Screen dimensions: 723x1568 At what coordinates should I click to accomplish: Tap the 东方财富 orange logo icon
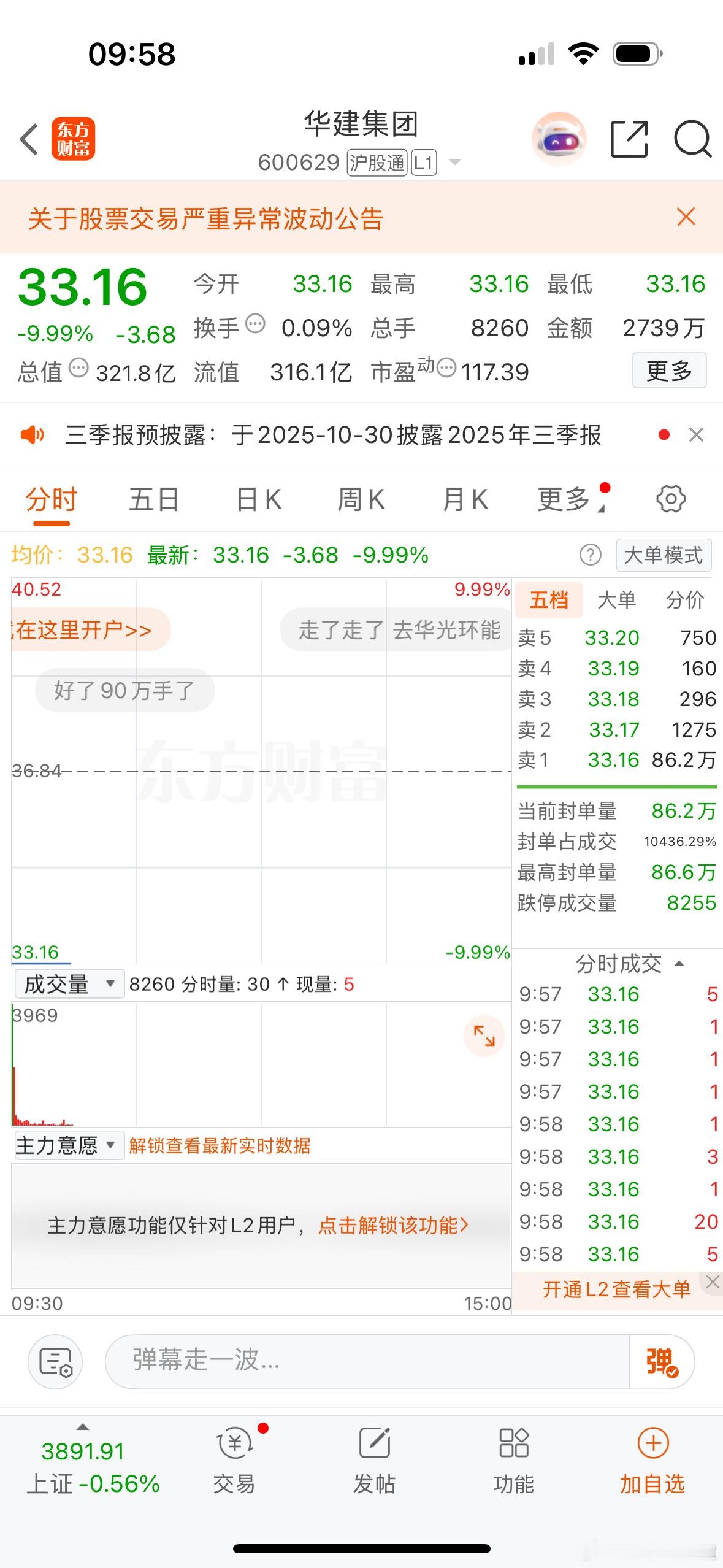pyautogui.click(x=73, y=139)
